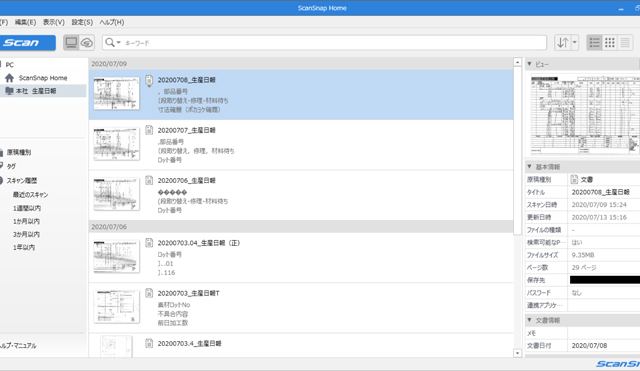Switch to cloud data view icon

pyautogui.click(x=87, y=43)
